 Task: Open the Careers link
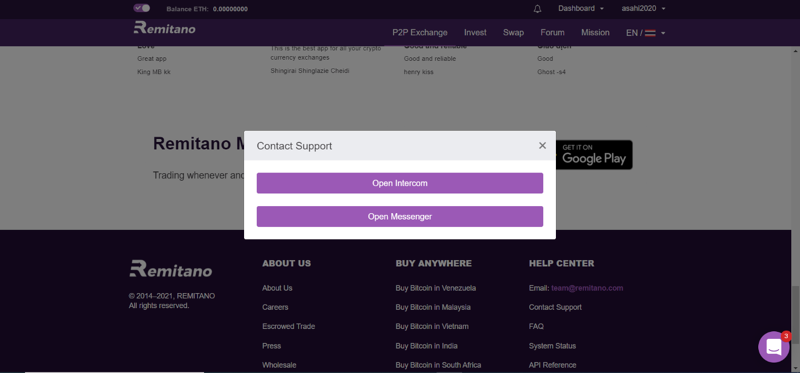275,307
